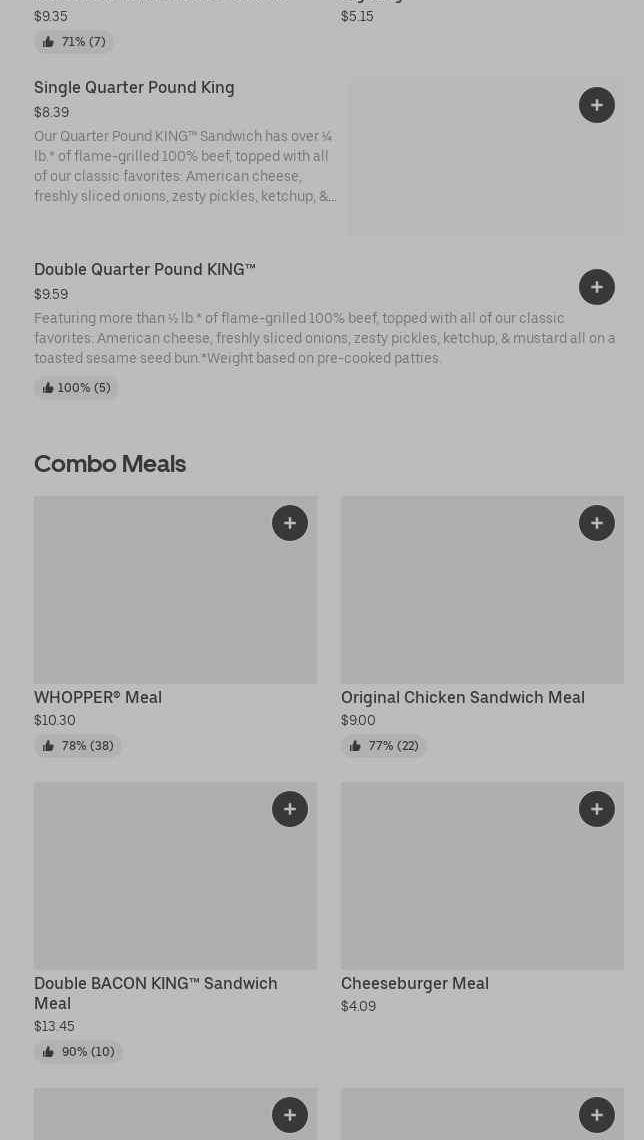This screenshot has height=1140, width=644.
Task: Add Double BACON KING Sandwich Meal to cart
Action: point(289,809)
